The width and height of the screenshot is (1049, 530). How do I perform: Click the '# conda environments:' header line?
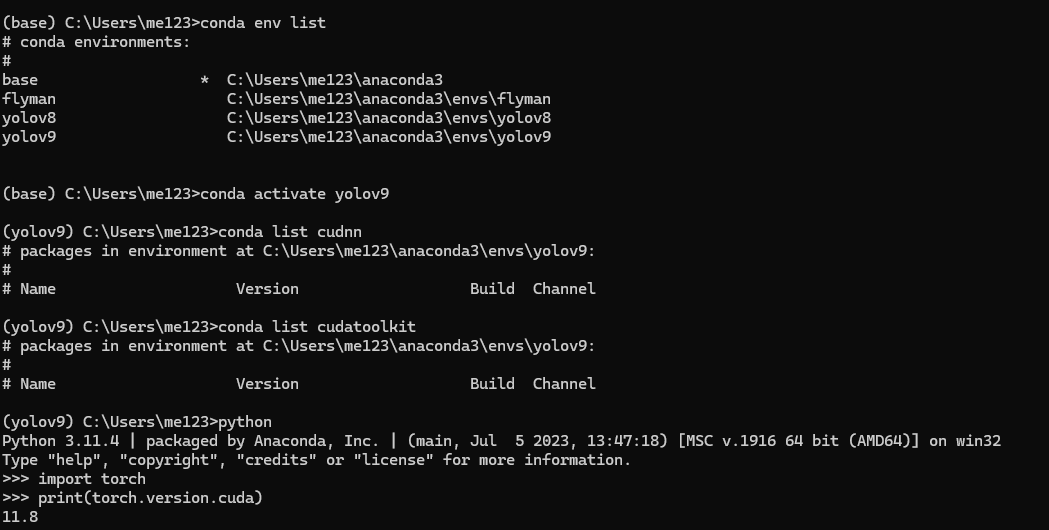tap(96, 42)
